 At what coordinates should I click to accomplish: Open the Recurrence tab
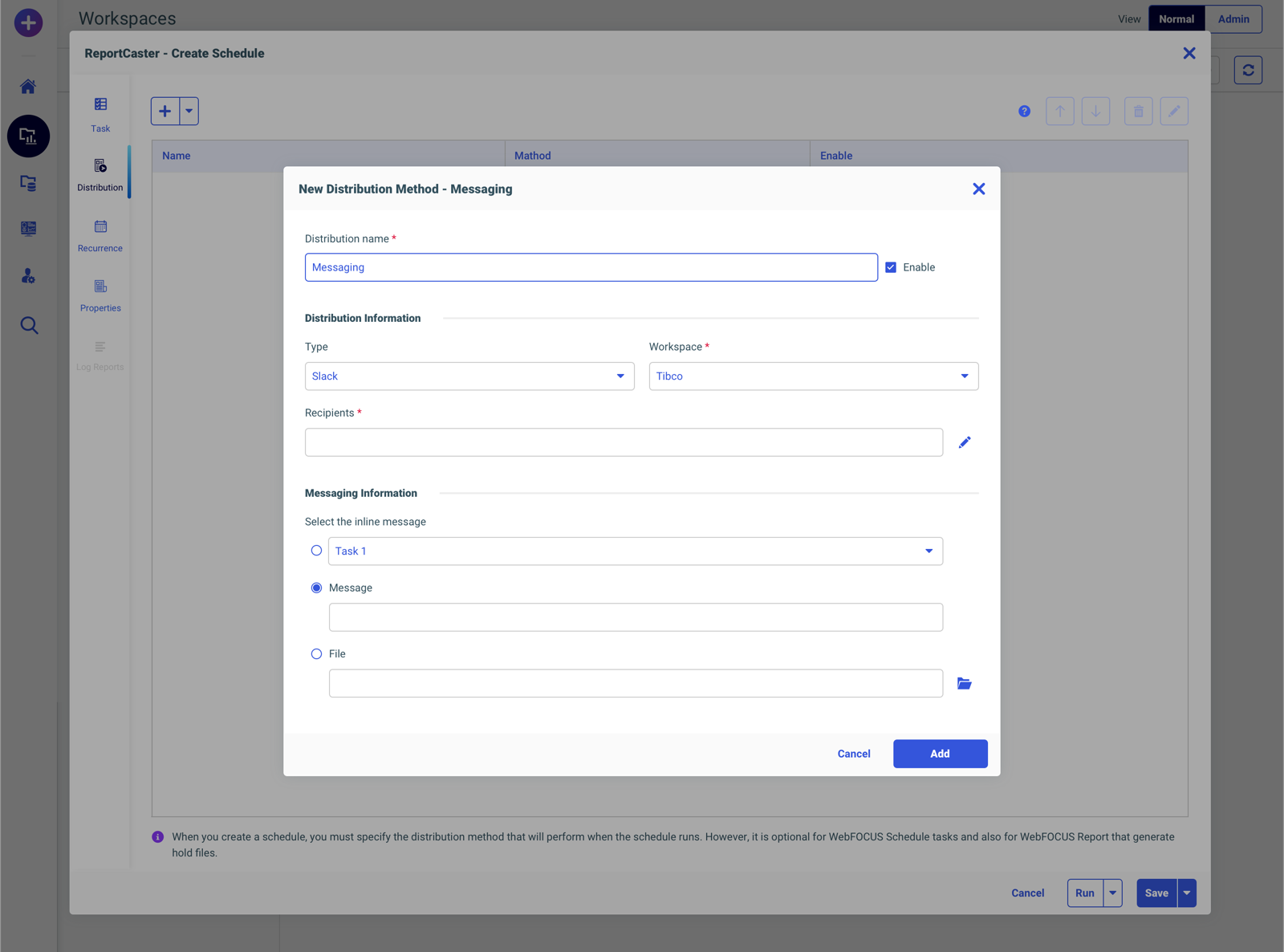click(100, 236)
